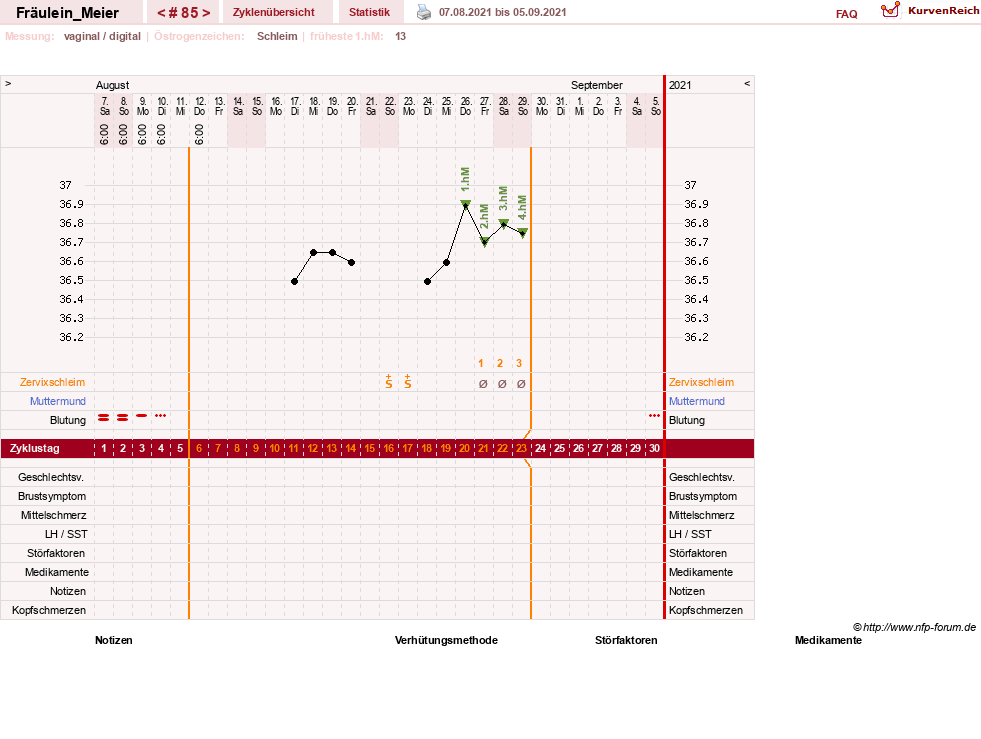
Task: Select the 2.hM temperature marker
Action: pyautogui.click(x=484, y=242)
